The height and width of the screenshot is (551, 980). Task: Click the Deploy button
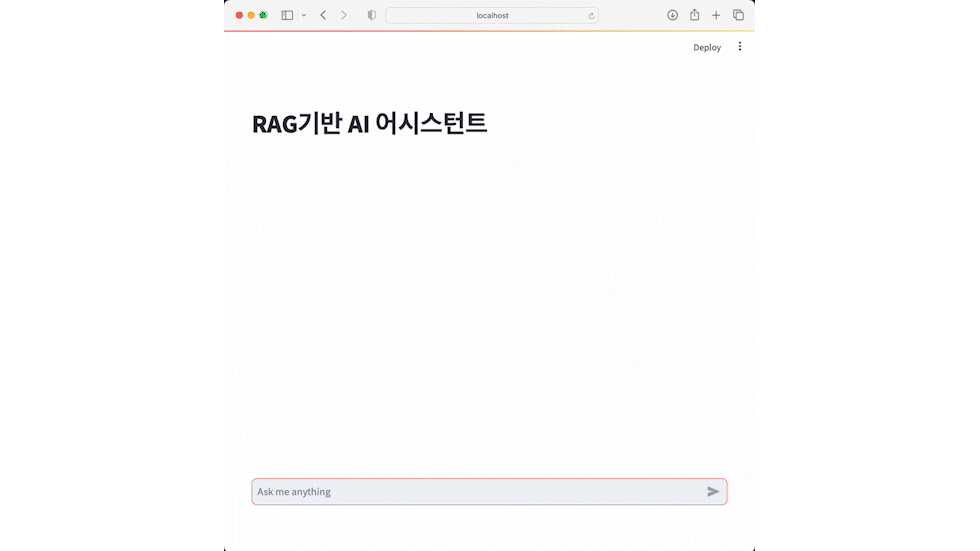click(x=707, y=47)
